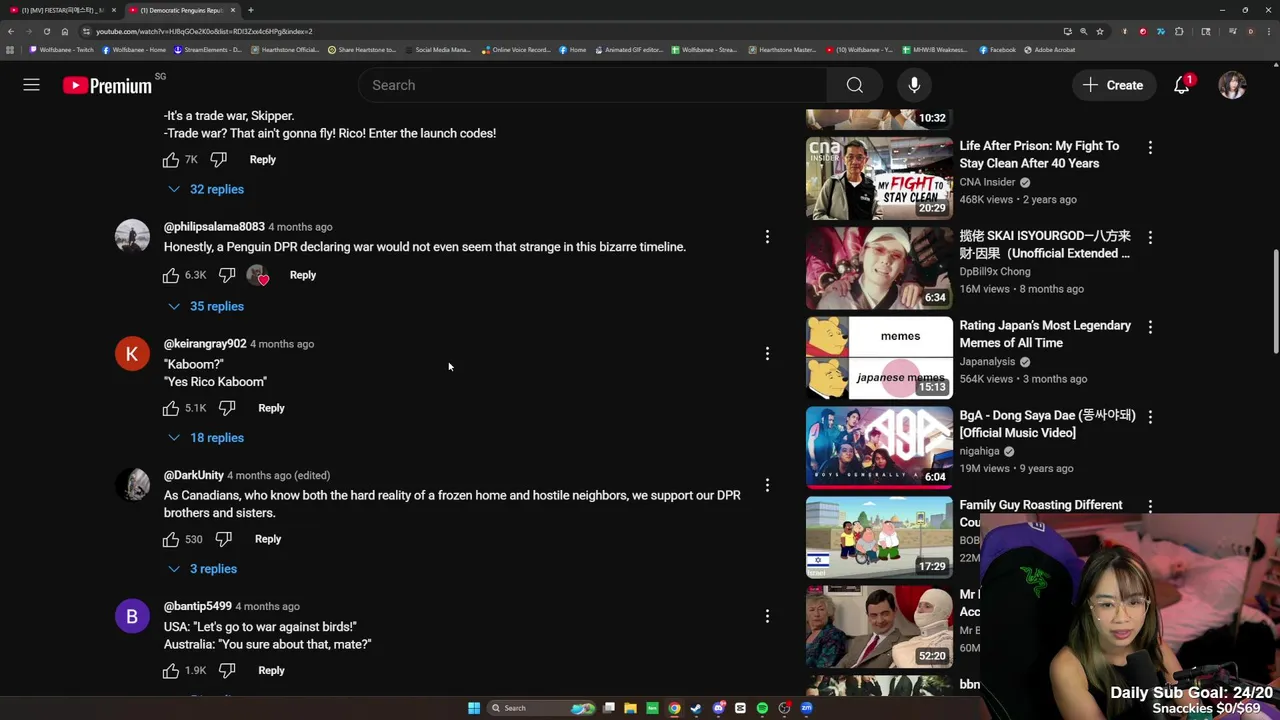Open @DarkUnity channel link
The height and width of the screenshot is (720, 1280).
pos(194,475)
